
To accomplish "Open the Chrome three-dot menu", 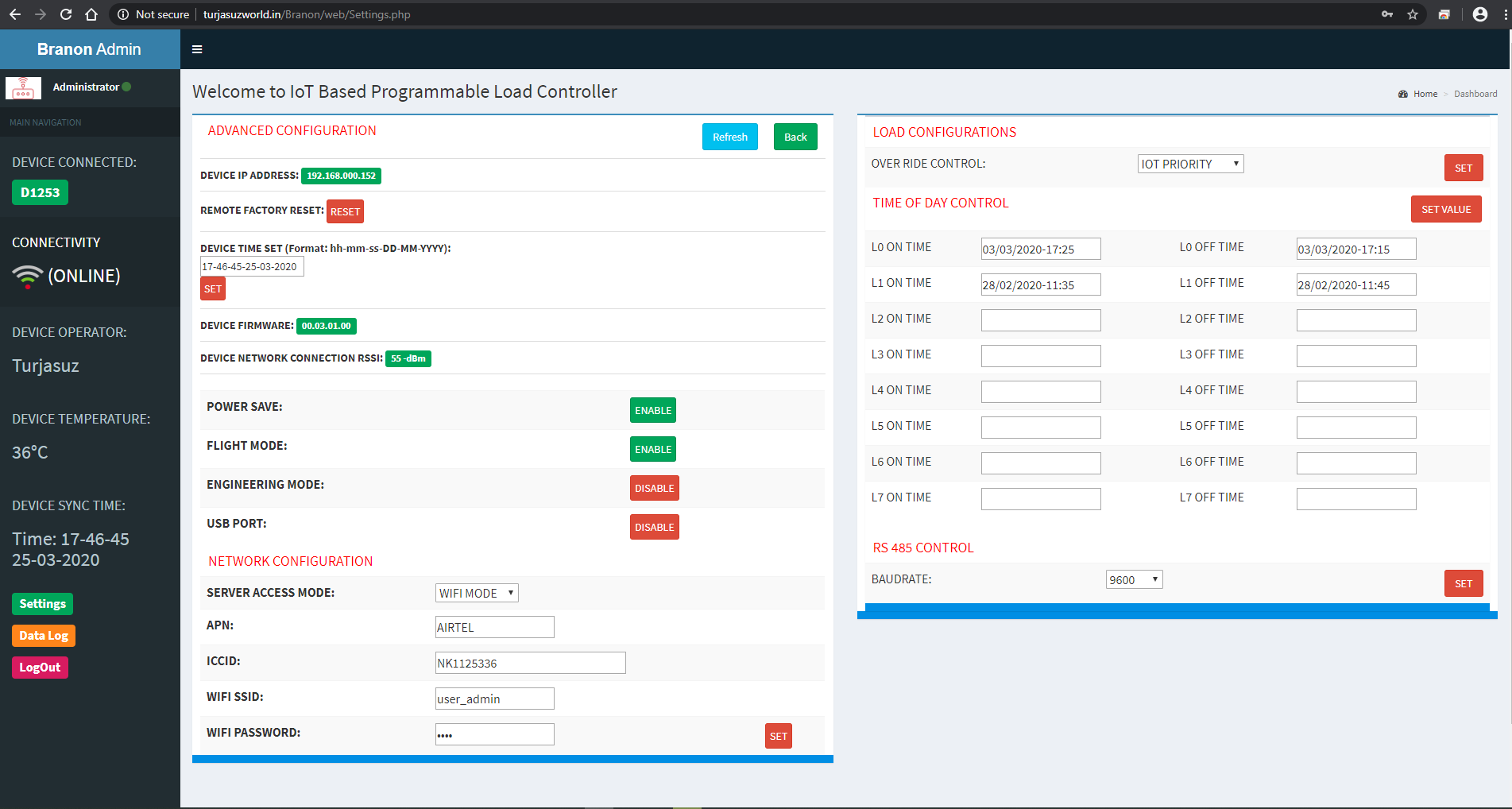I will [1506, 14].
